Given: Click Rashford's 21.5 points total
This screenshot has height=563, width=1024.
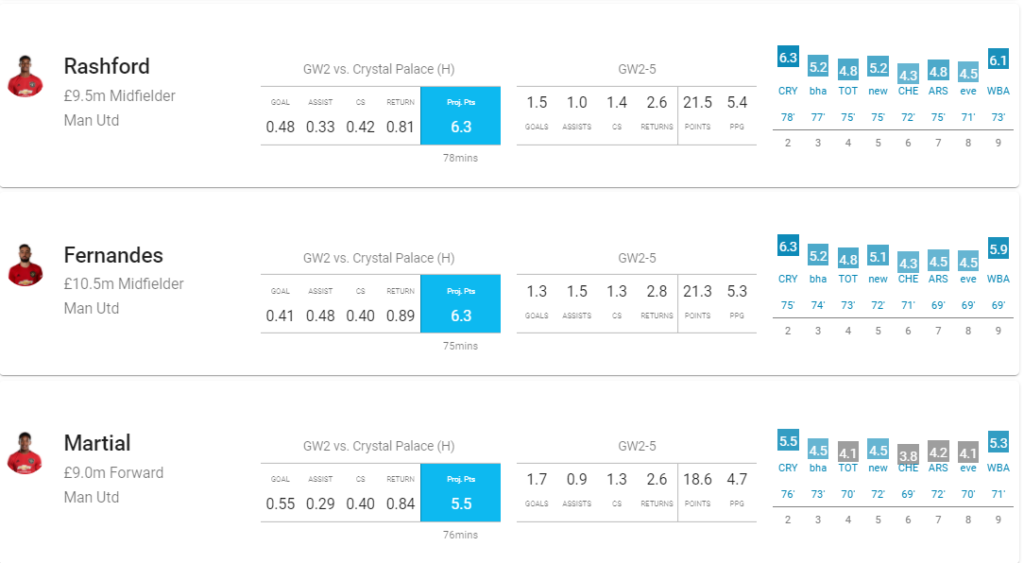Looking at the screenshot, I should point(697,102).
